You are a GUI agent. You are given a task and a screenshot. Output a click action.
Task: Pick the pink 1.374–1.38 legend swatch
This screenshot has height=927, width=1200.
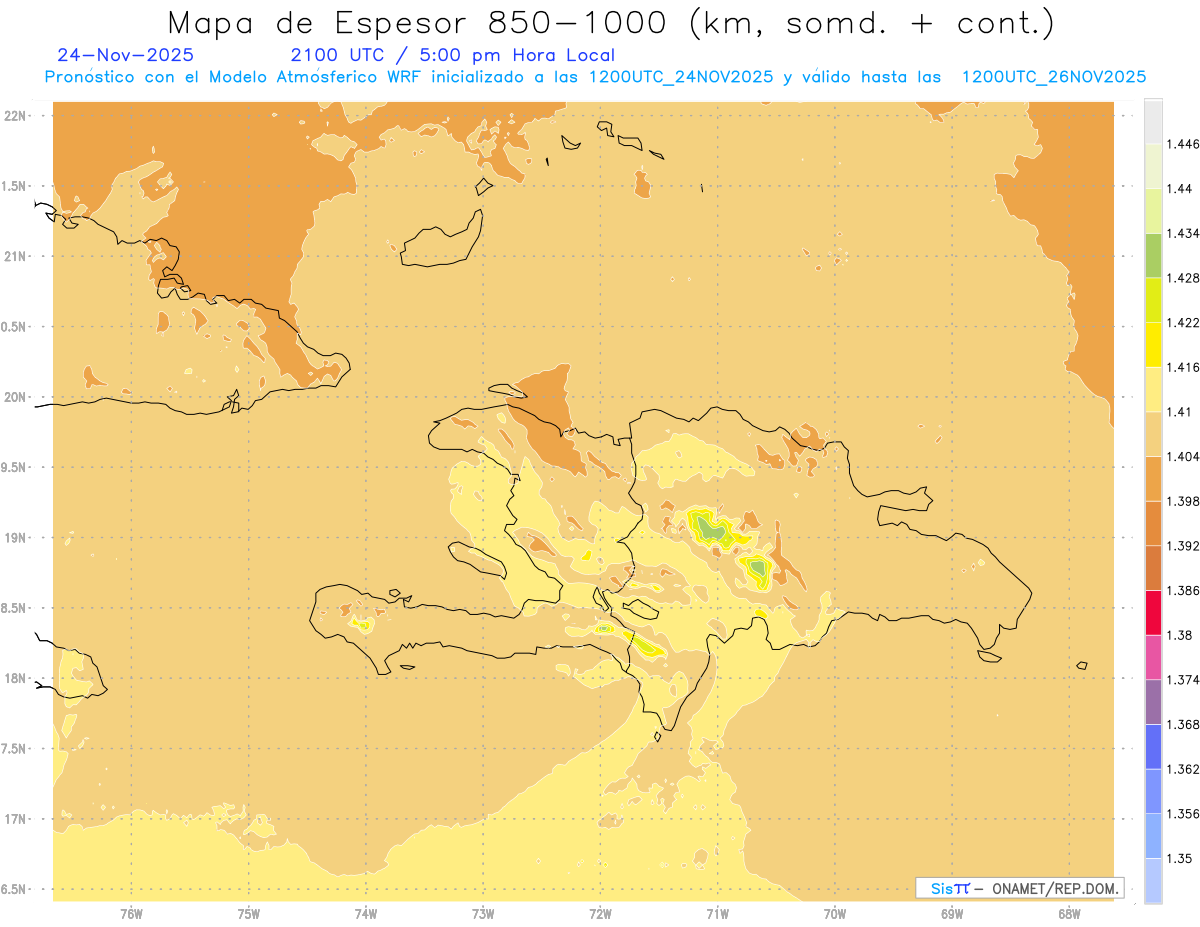click(1153, 657)
